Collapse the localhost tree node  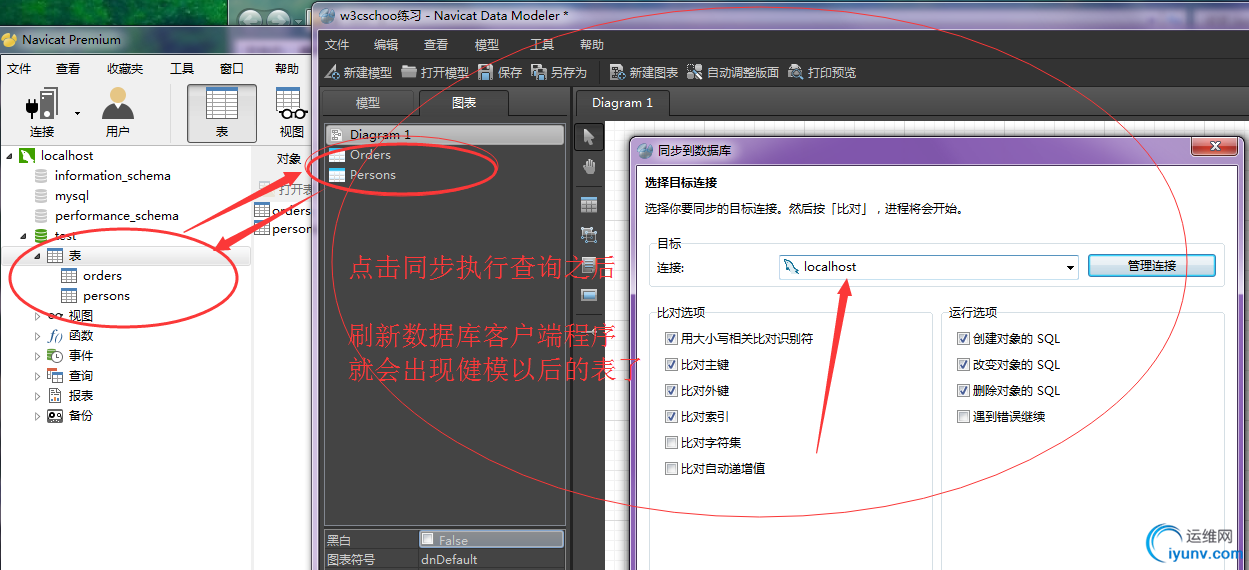[9, 156]
